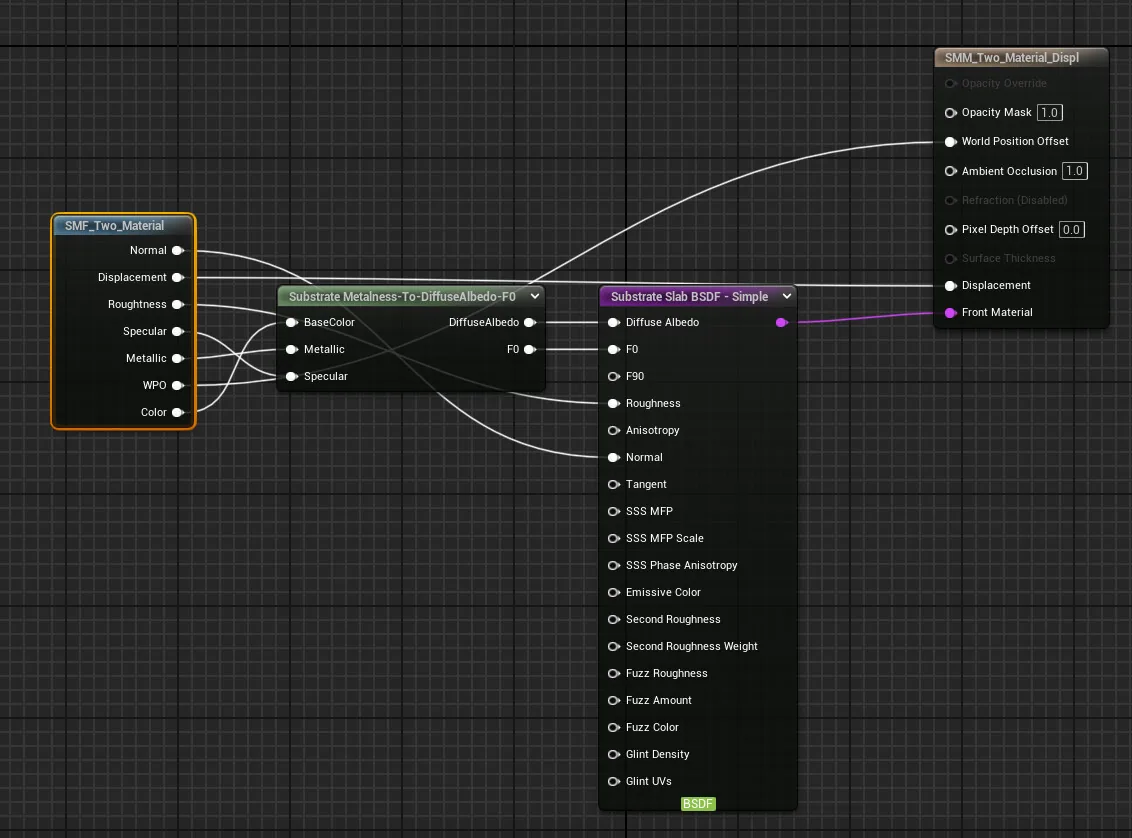Screen dimensions: 1132x838
Task: Click the Fuzz Color input pin
Action: click(x=614, y=728)
